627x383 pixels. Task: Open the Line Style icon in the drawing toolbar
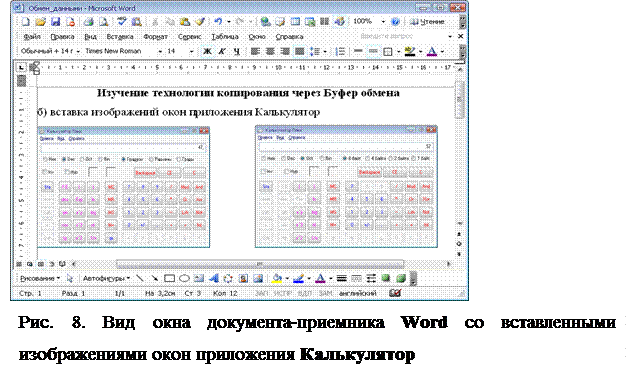click(341, 278)
